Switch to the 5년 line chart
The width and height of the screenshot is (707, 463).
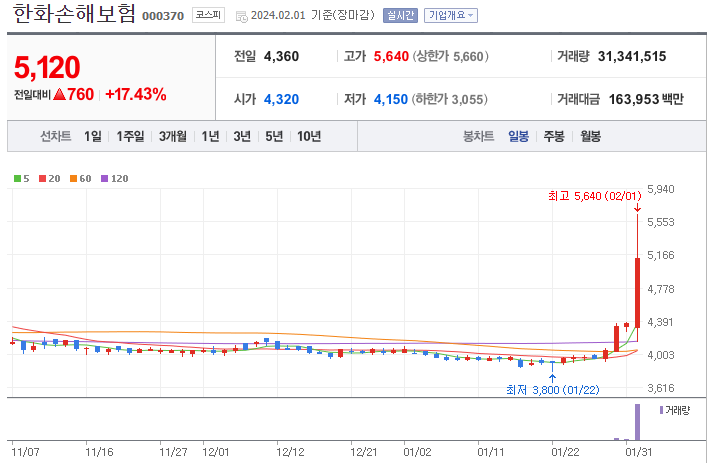[x=274, y=136]
